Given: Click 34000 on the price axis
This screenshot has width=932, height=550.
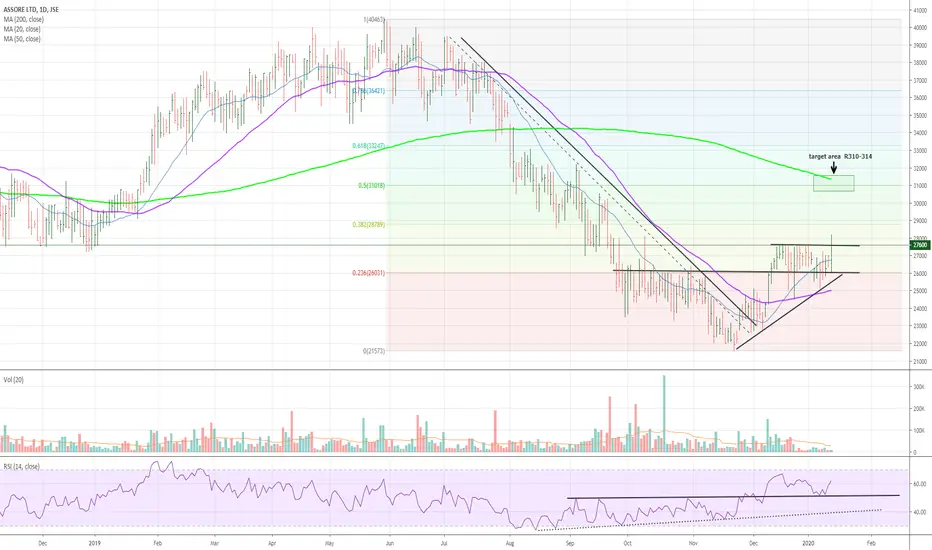Looking at the screenshot, I should [x=920, y=133].
